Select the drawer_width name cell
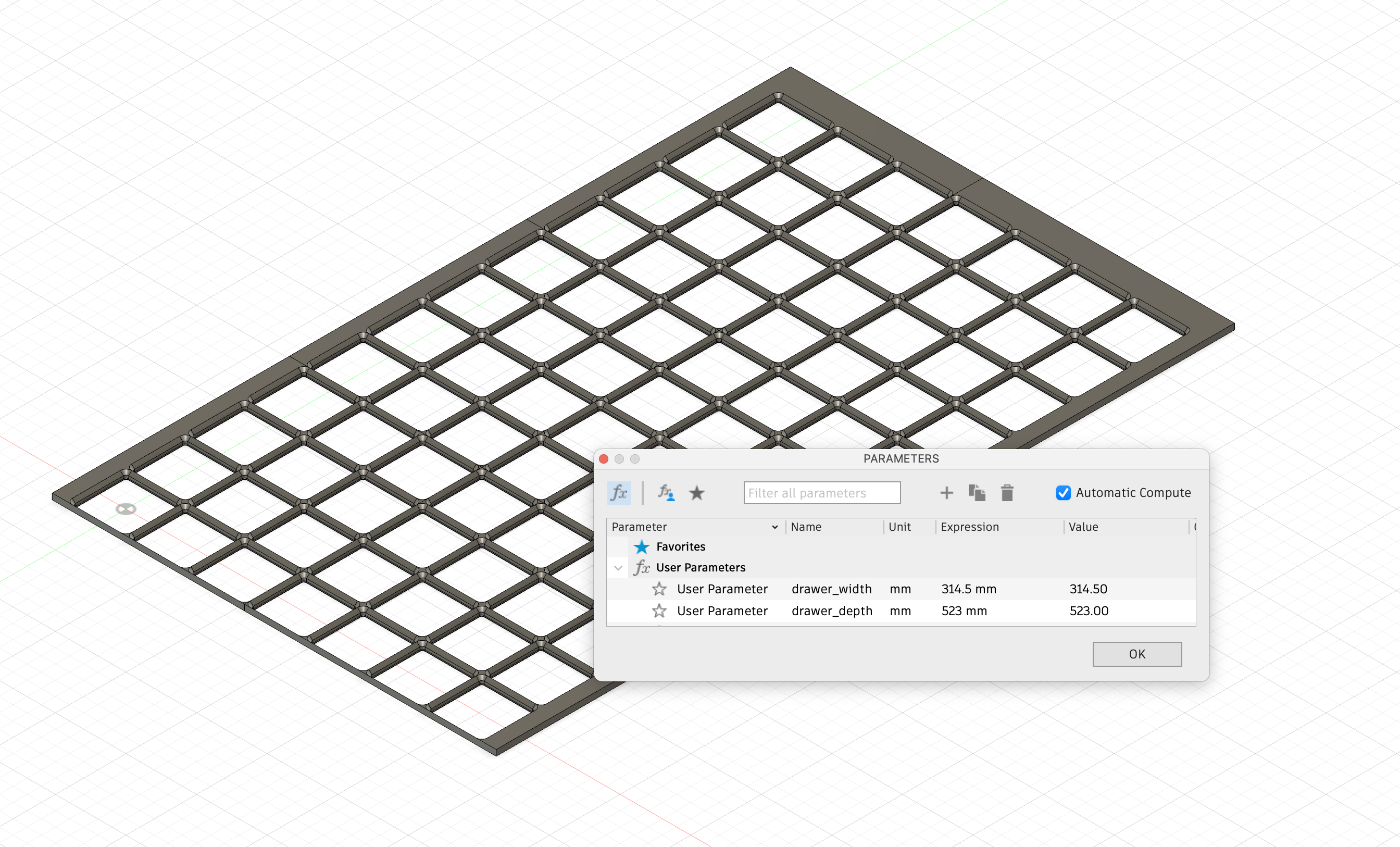 831,589
